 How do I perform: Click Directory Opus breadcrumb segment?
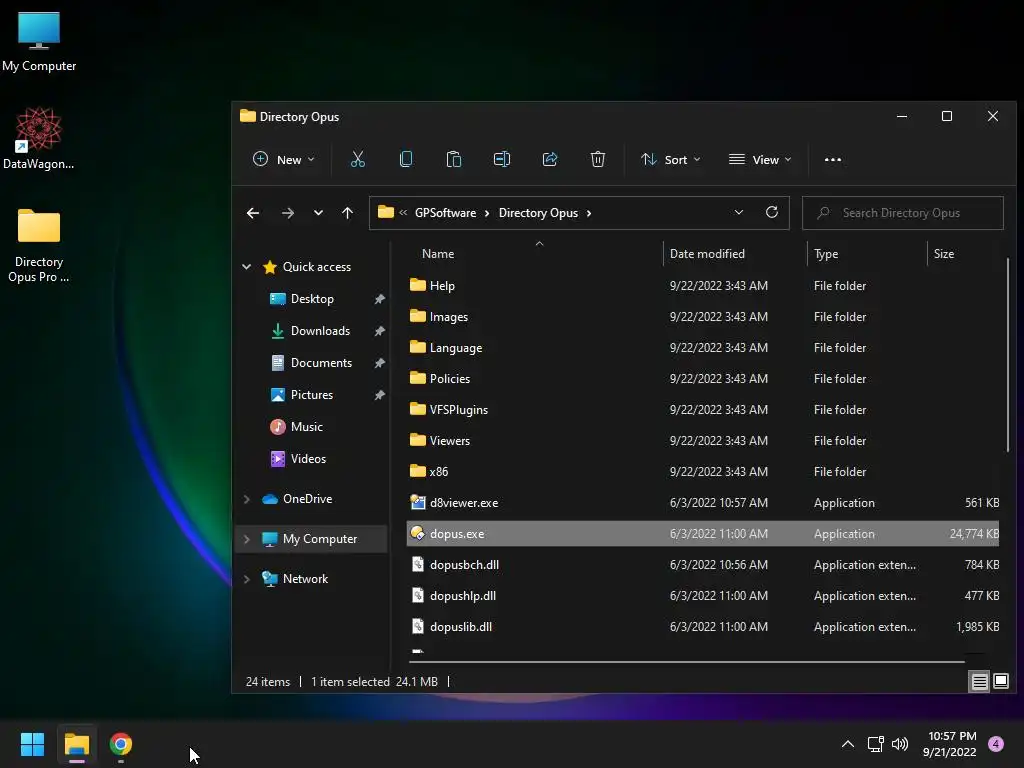click(538, 213)
